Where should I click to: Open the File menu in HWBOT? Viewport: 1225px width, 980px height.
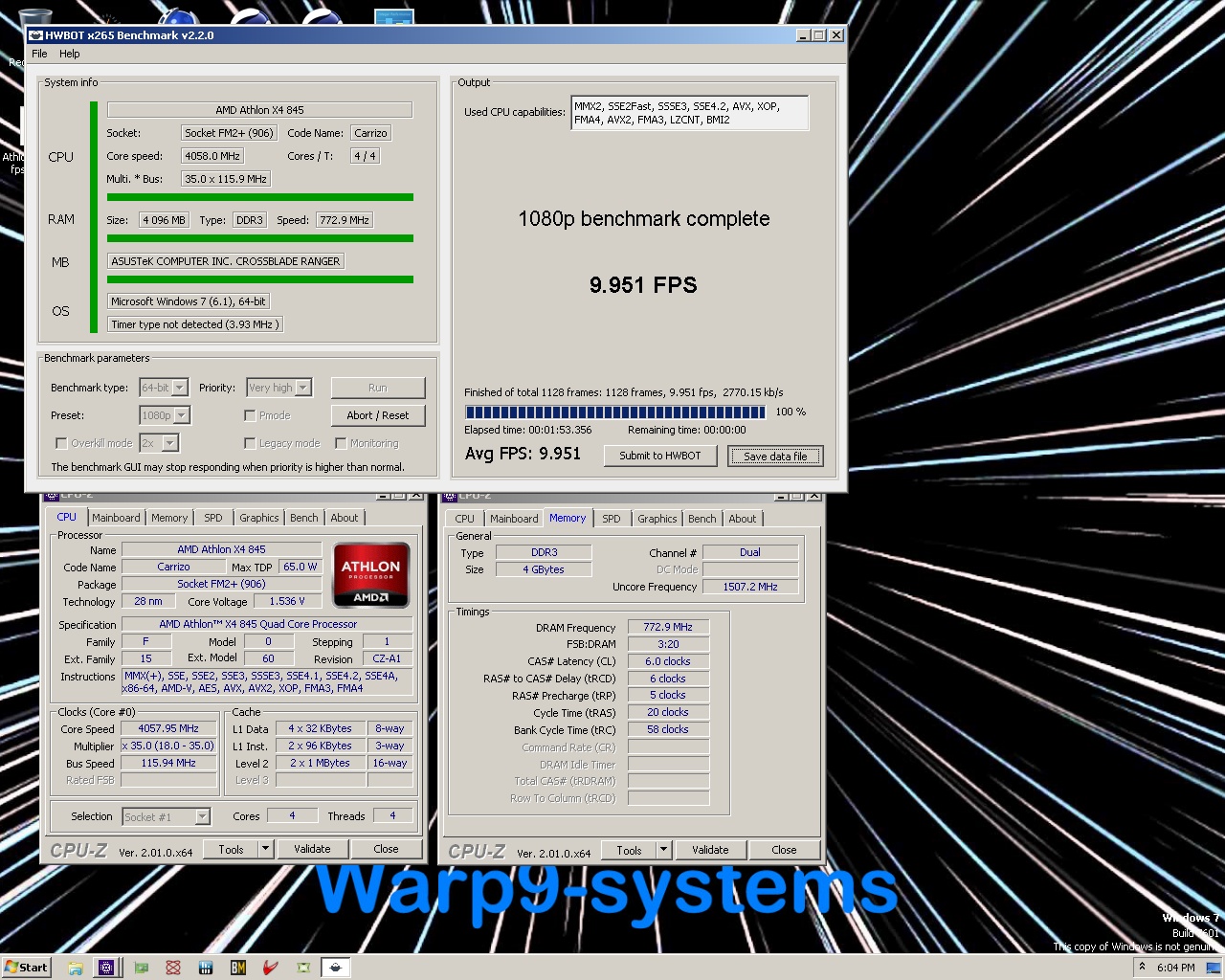[39, 54]
